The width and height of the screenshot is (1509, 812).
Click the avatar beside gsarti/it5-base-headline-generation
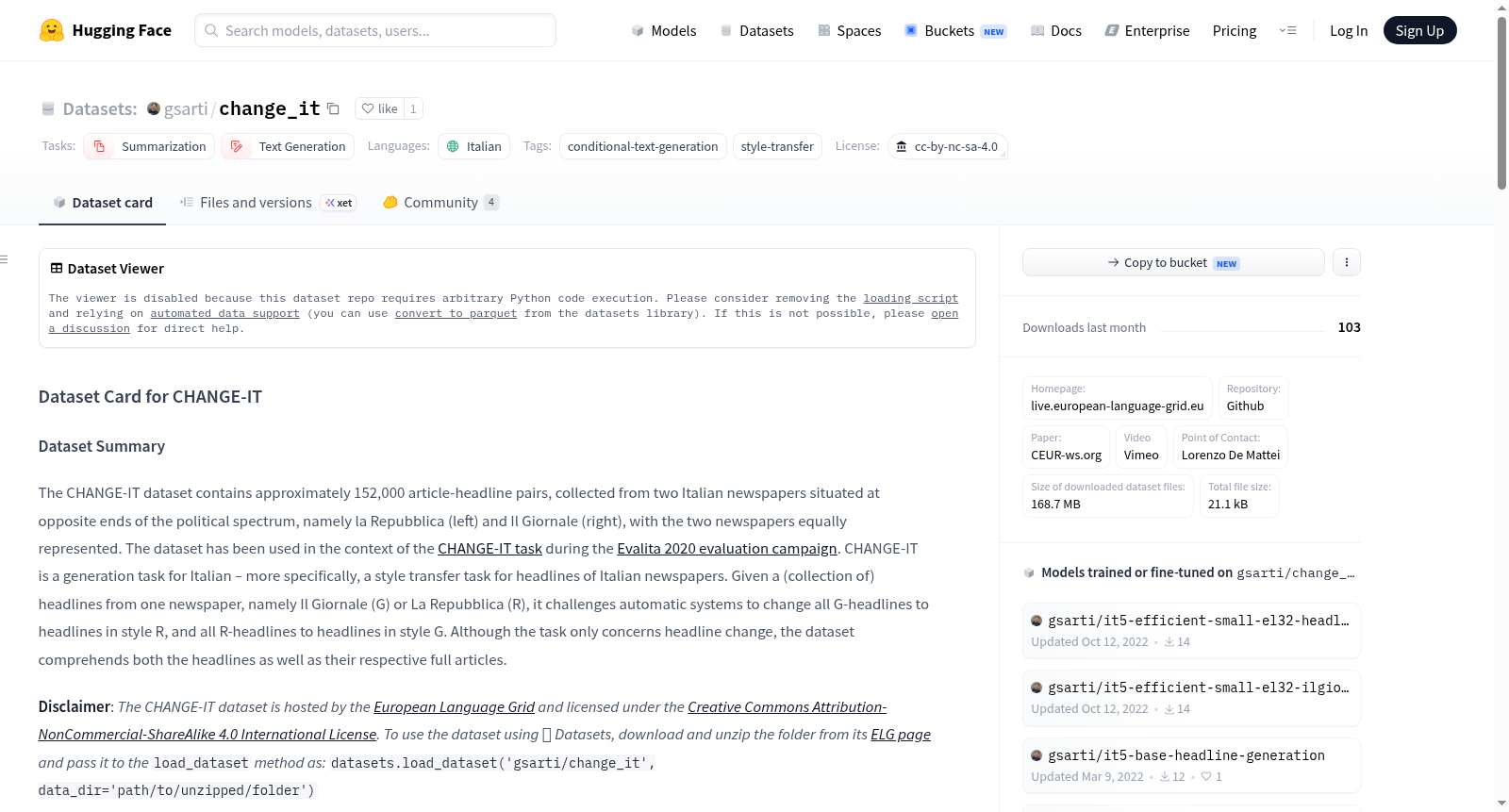[x=1036, y=755]
